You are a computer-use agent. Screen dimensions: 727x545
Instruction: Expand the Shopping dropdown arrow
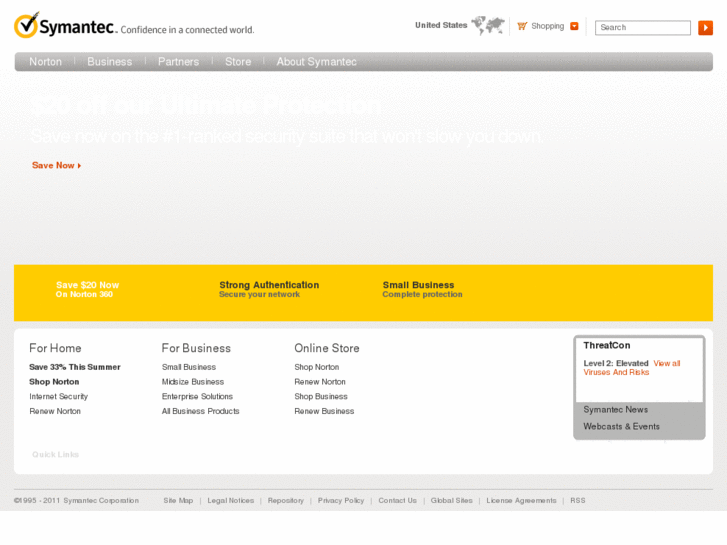tap(574, 26)
